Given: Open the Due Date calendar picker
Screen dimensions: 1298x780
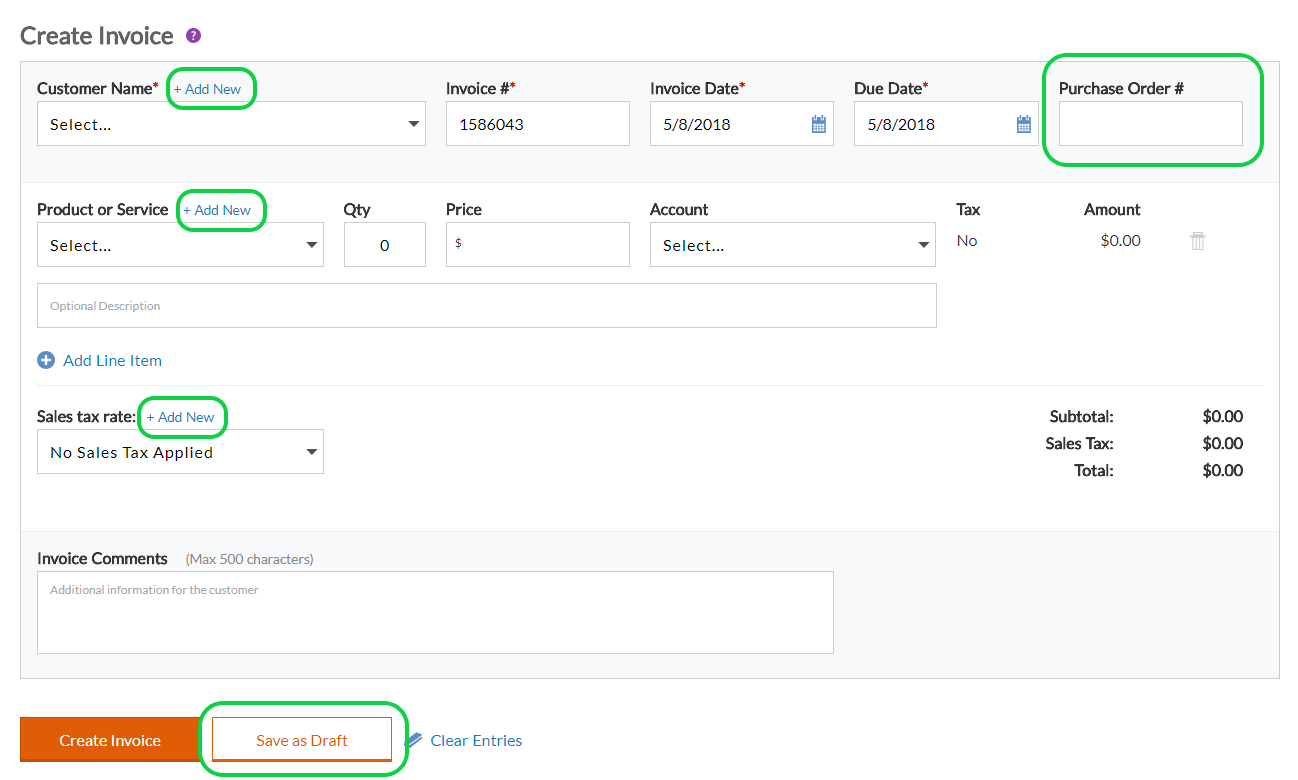Looking at the screenshot, I should [1023, 125].
